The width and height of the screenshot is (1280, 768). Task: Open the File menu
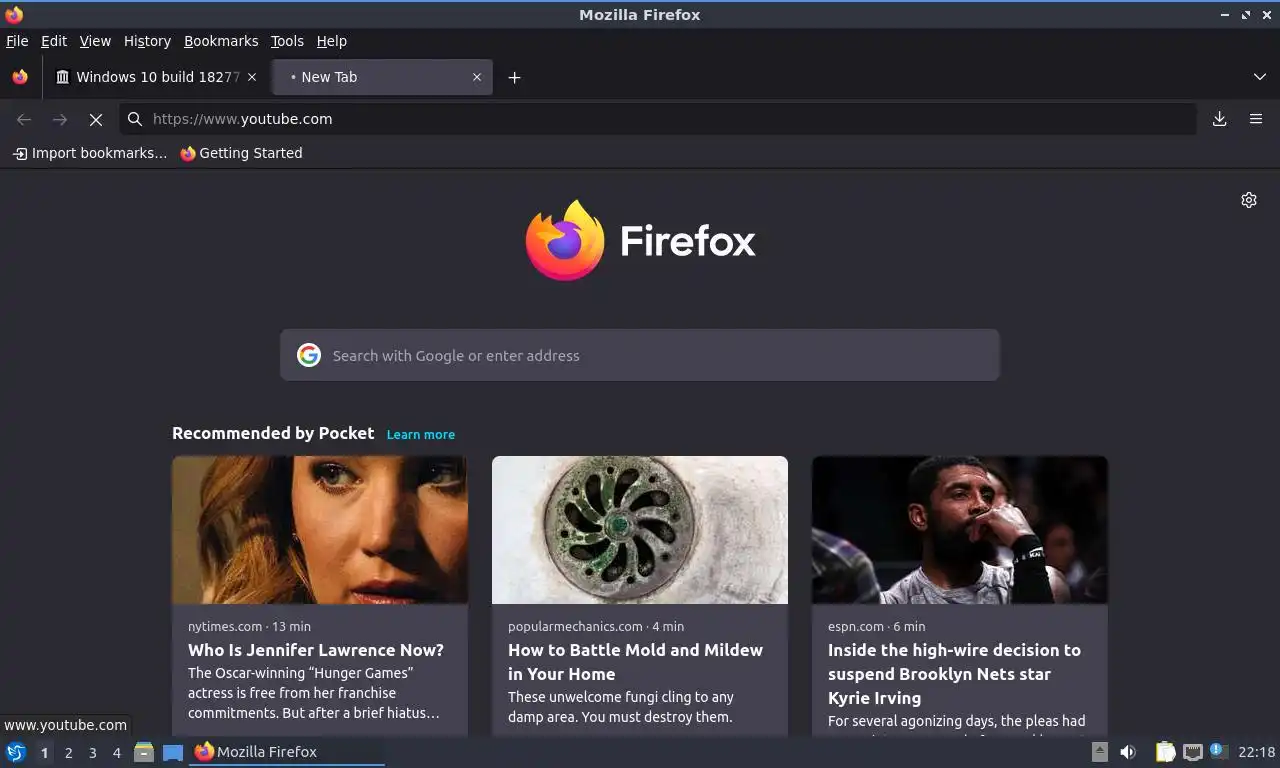(17, 41)
